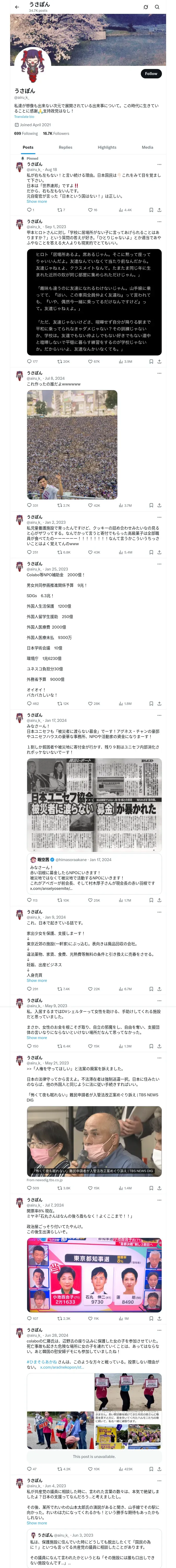Share the pinned Aug 18 post

coord(159,210)
